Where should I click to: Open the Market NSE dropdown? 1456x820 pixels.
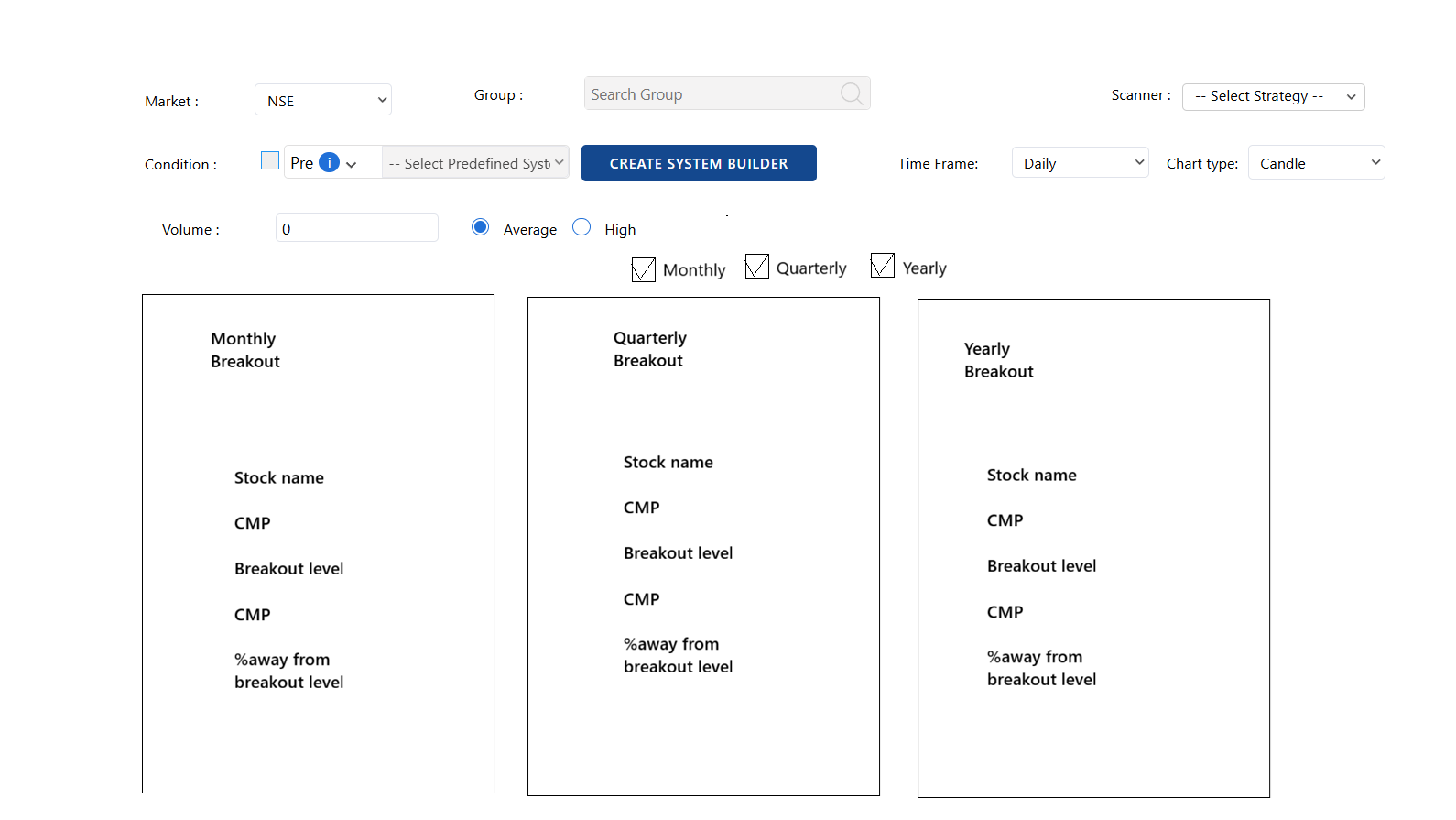[x=323, y=100]
